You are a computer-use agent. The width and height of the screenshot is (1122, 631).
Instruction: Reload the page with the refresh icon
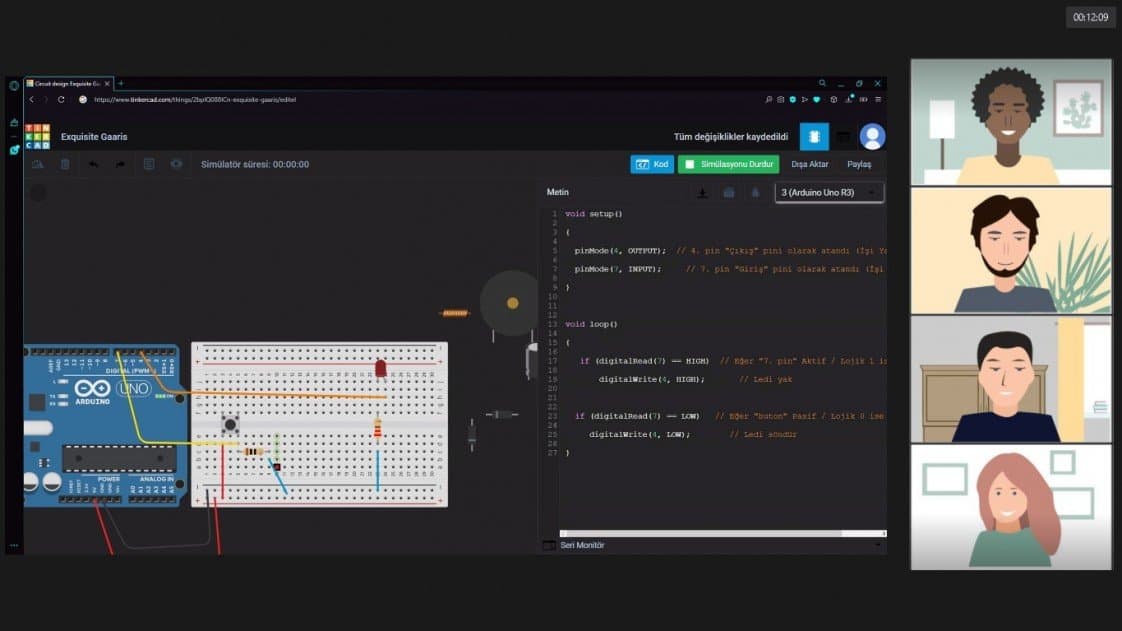pyautogui.click(x=61, y=99)
